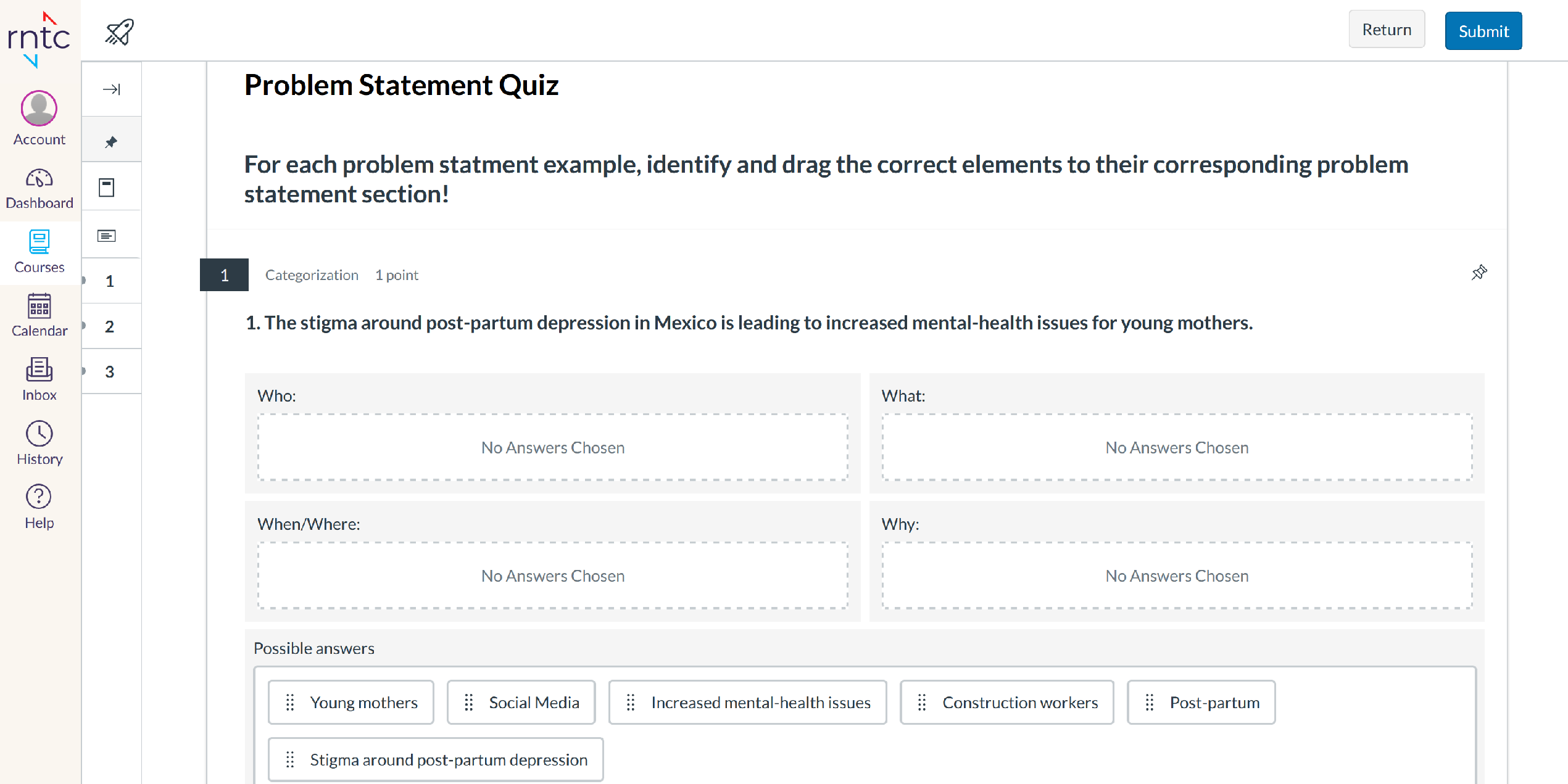Expand the collapsed quiz navigation sidebar
The width and height of the screenshot is (1568, 784).
pos(111,89)
